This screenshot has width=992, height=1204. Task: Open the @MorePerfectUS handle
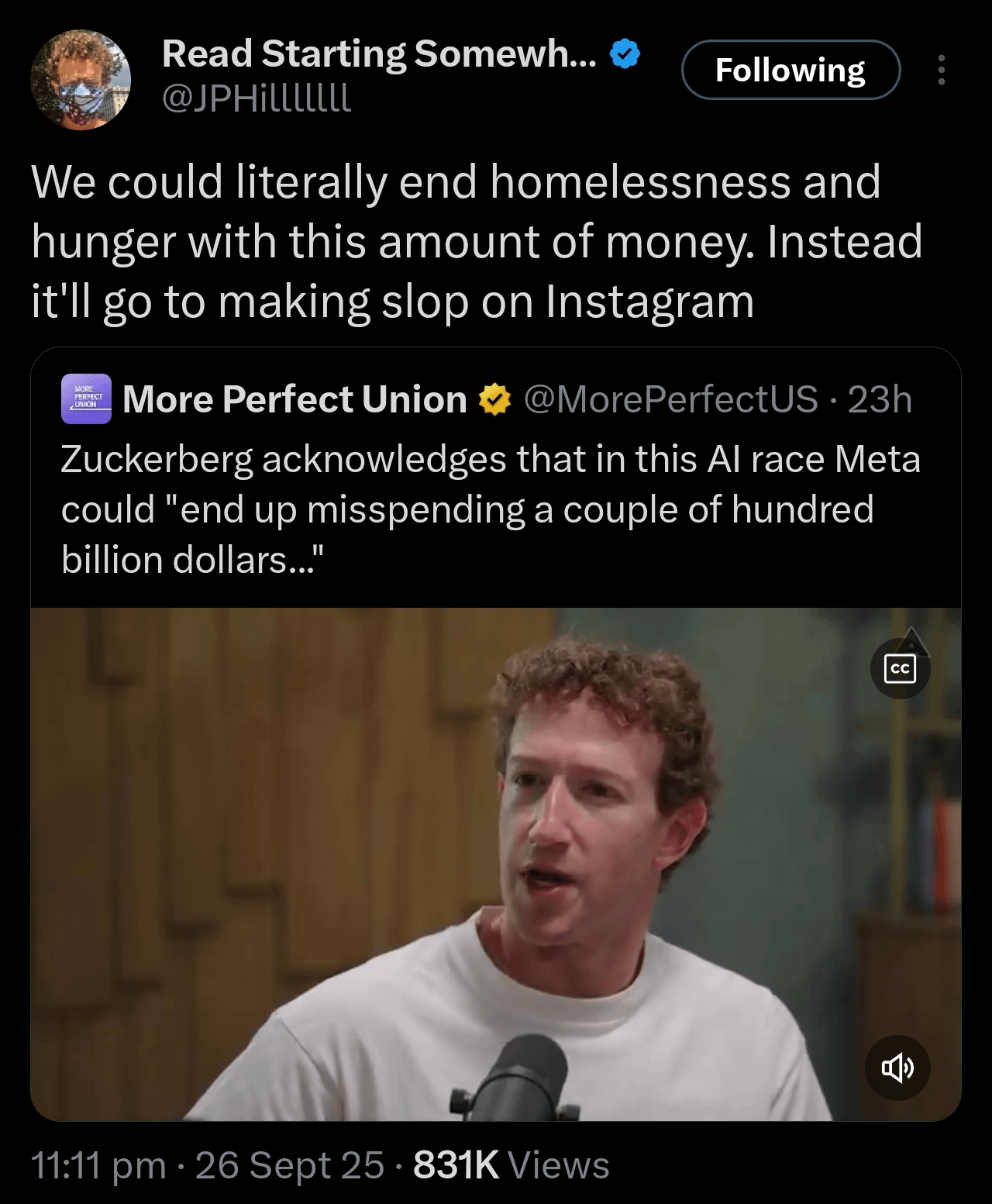pyautogui.click(x=671, y=399)
